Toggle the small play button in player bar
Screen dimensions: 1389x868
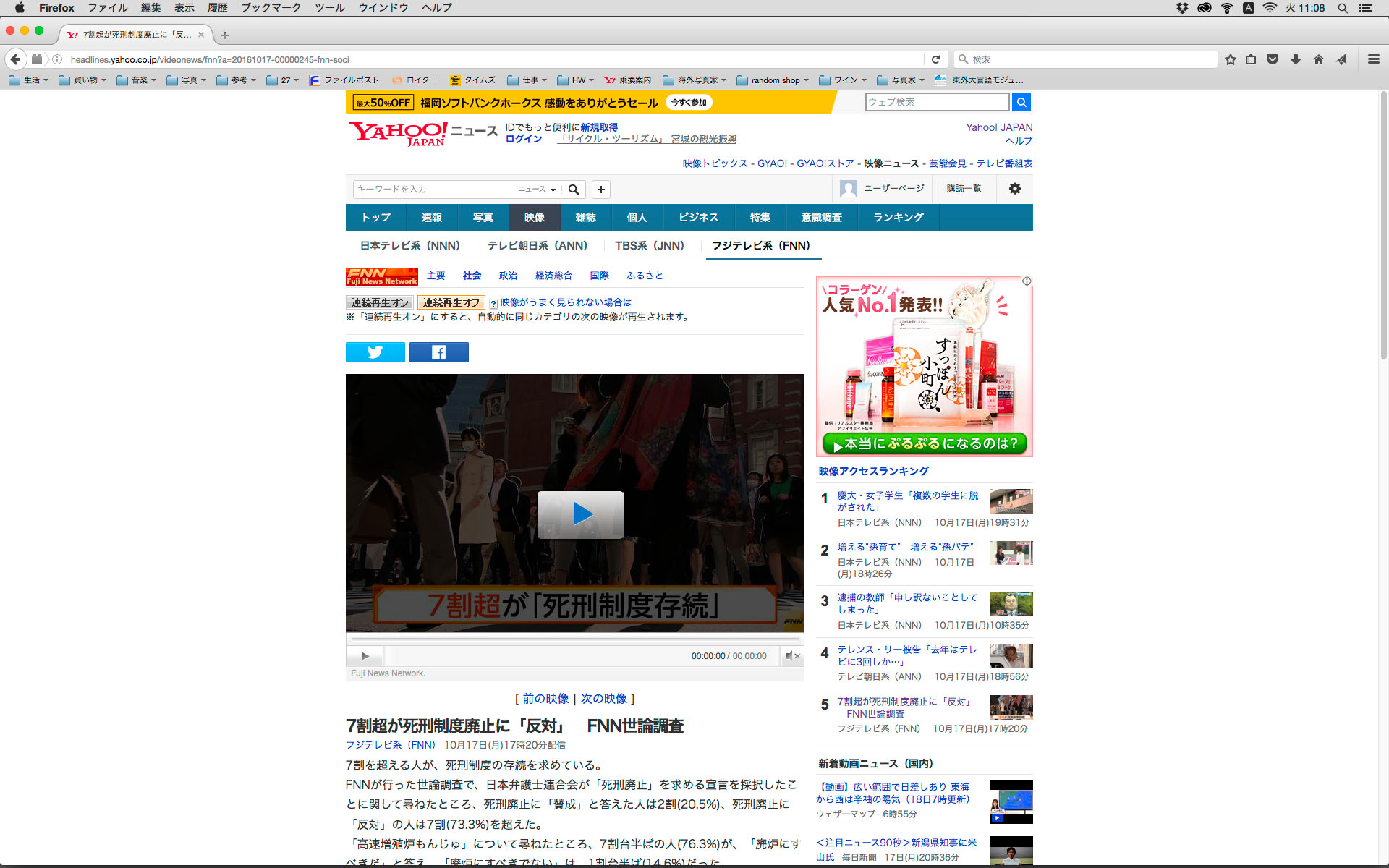tap(365, 656)
